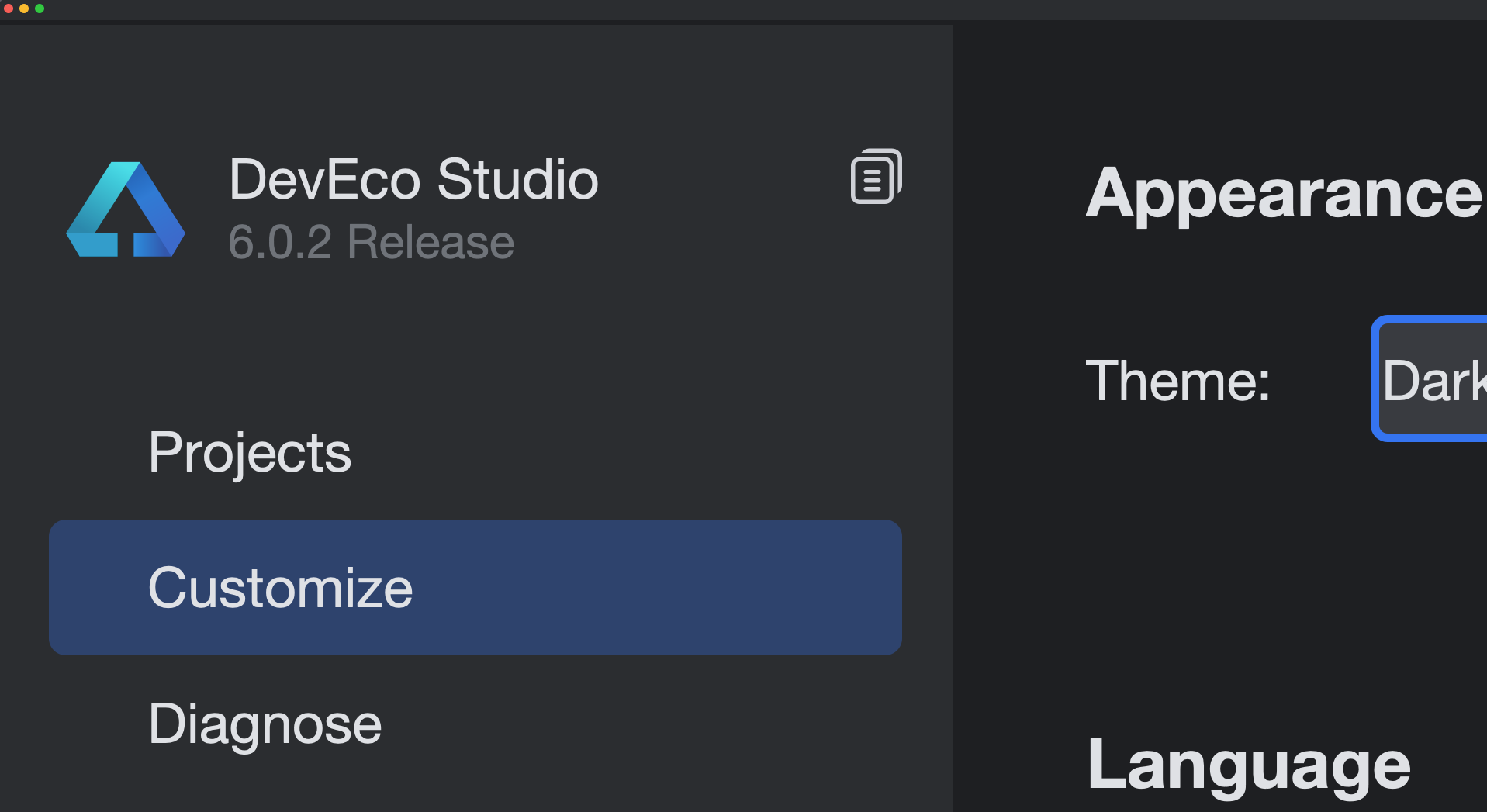Viewport: 1487px width, 812px height.
Task: Switch to the Diagnose tab
Action: click(265, 724)
